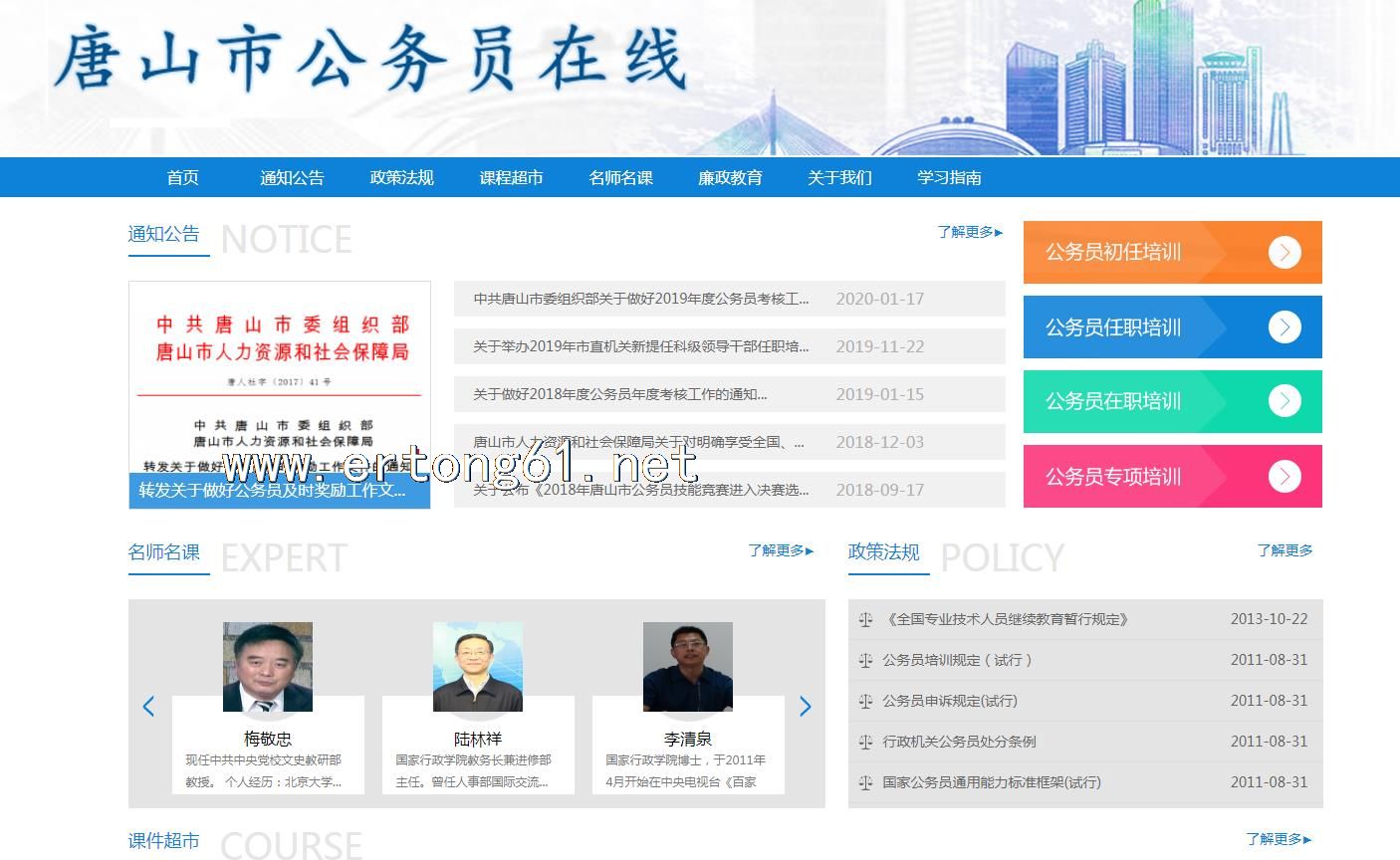Click arrow icon on 公务员初任培训 banner

(1284, 253)
